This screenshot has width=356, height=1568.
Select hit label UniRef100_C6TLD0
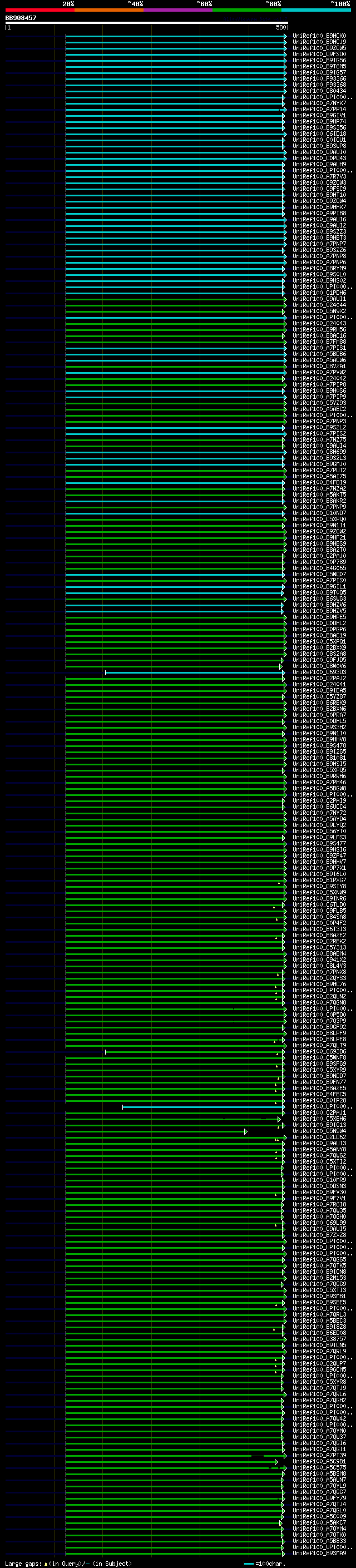pos(319,904)
